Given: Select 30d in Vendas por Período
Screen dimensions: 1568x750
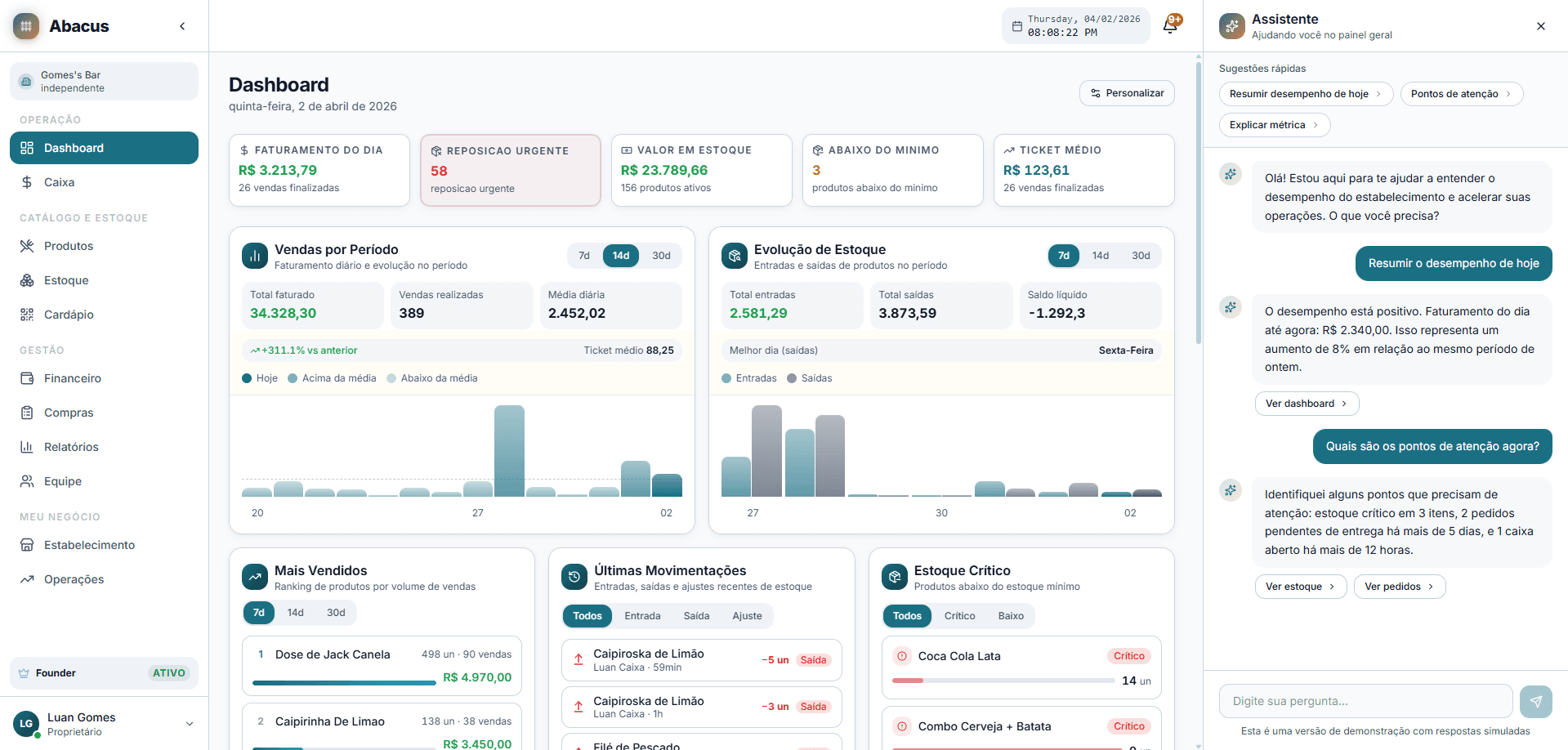Looking at the screenshot, I should [662, 256].
